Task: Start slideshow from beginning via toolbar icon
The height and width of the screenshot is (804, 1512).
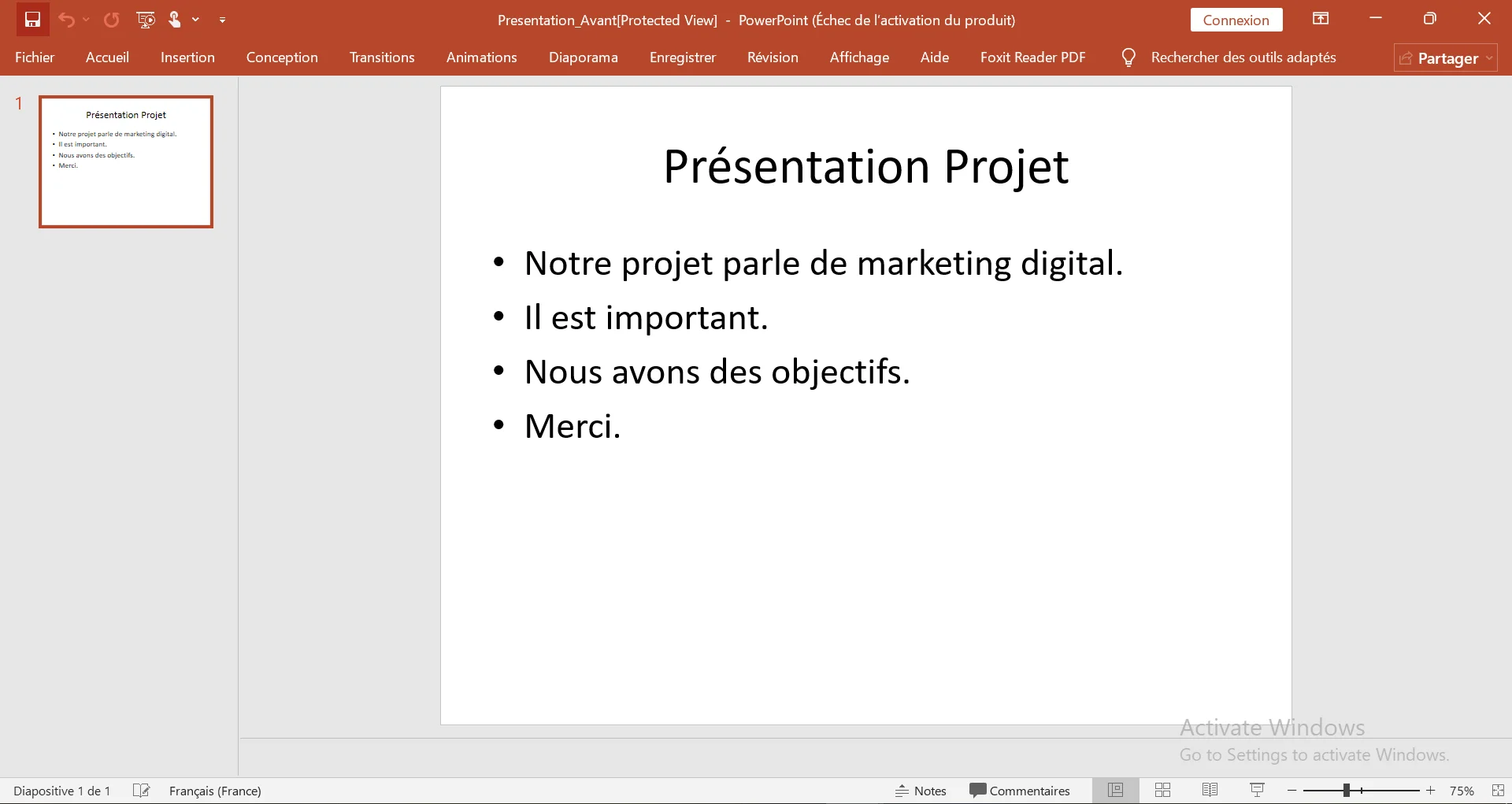Action: pos(146,20)
